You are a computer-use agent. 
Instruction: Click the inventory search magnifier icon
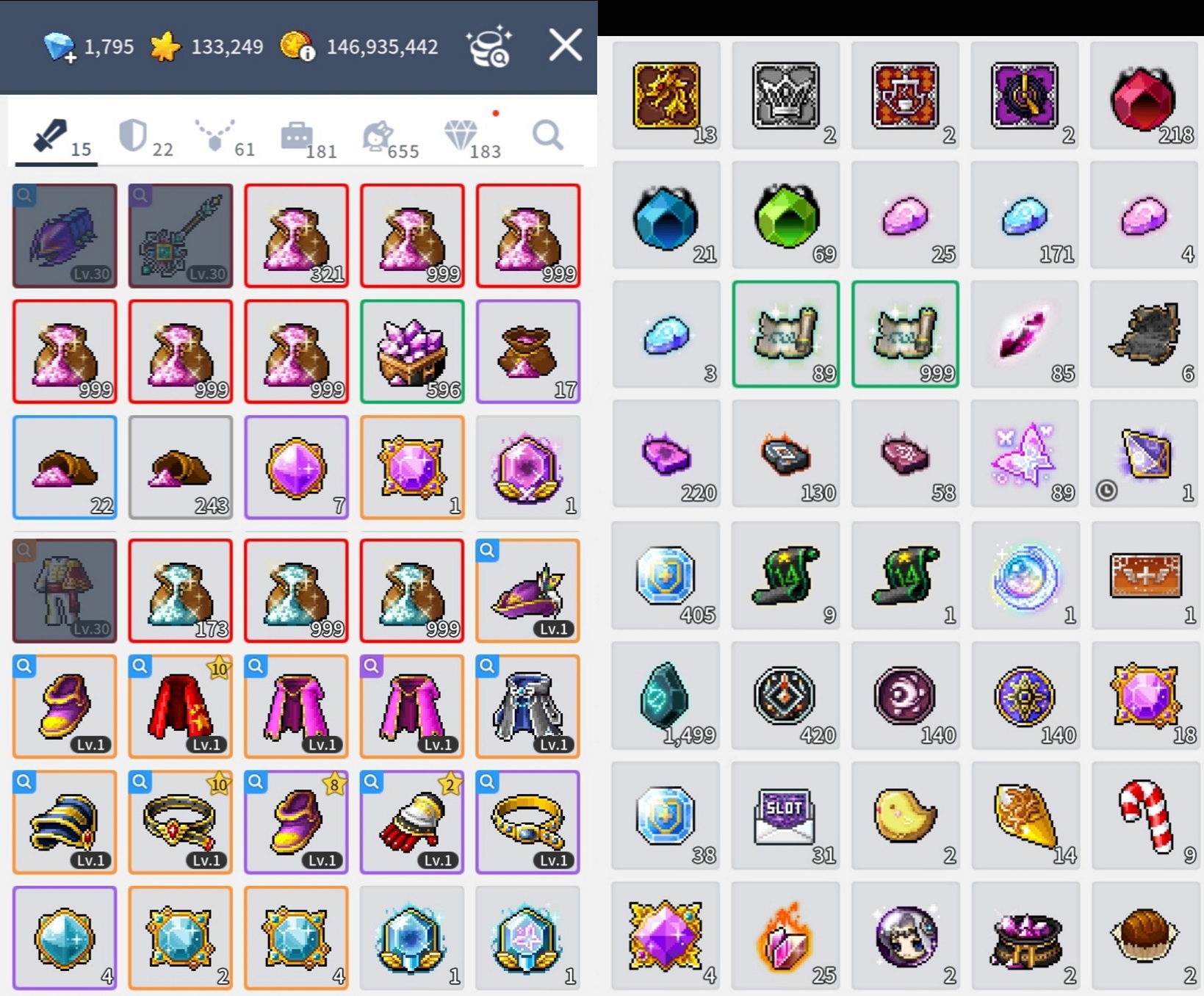tap(548, 136)
